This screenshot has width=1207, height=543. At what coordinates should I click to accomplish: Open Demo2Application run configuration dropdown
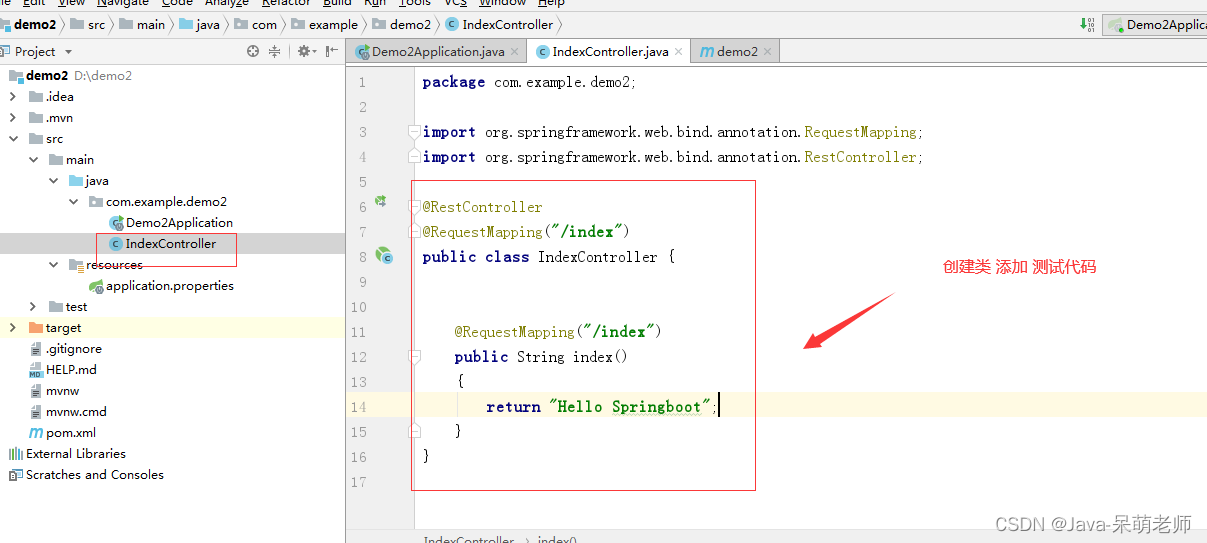(1155, 25)
